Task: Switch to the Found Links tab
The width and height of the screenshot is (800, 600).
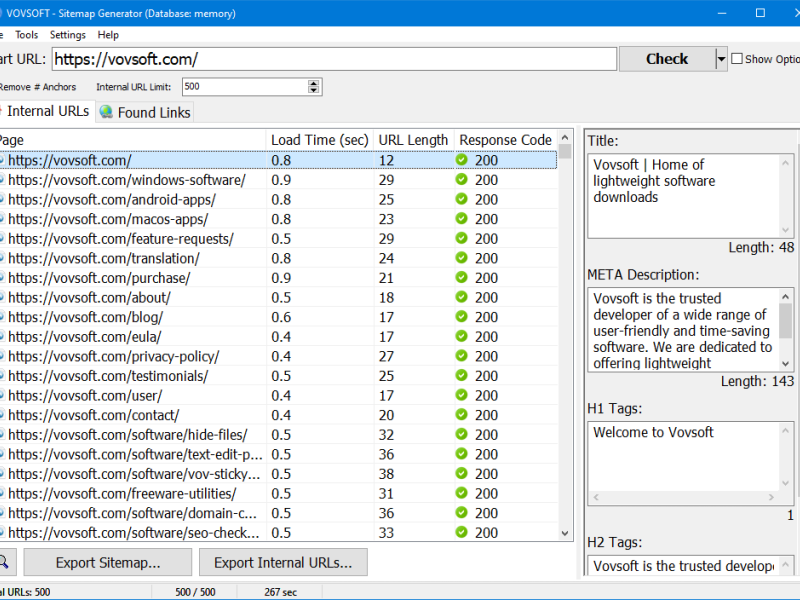Action: 145,112
